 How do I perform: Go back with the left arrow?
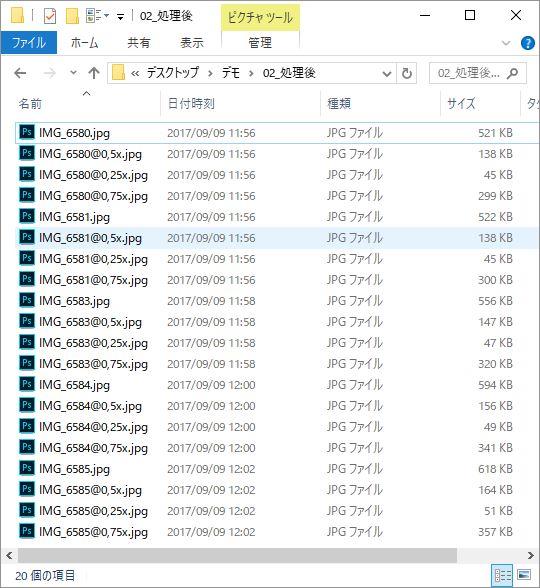pos(20,73)
